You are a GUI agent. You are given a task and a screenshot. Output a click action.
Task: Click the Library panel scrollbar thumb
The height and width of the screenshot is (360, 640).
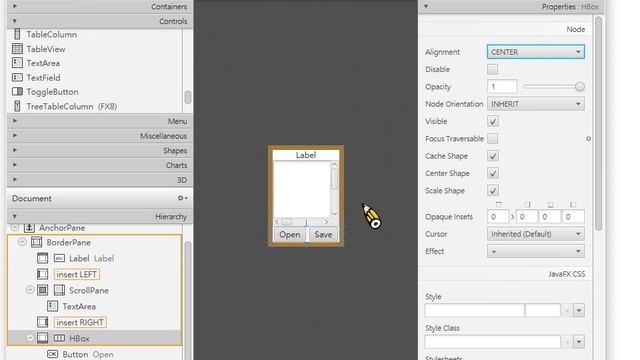(x=188, y=97)
